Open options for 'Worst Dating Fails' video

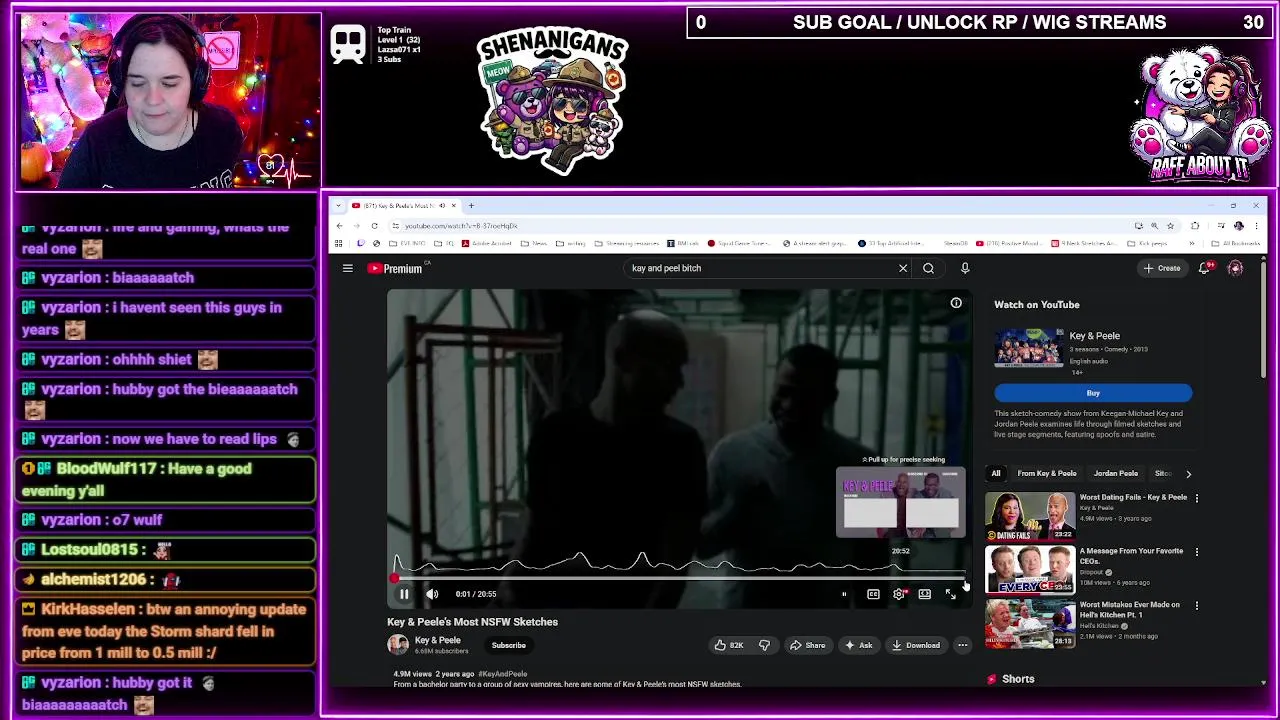(x=1196, y=498)
